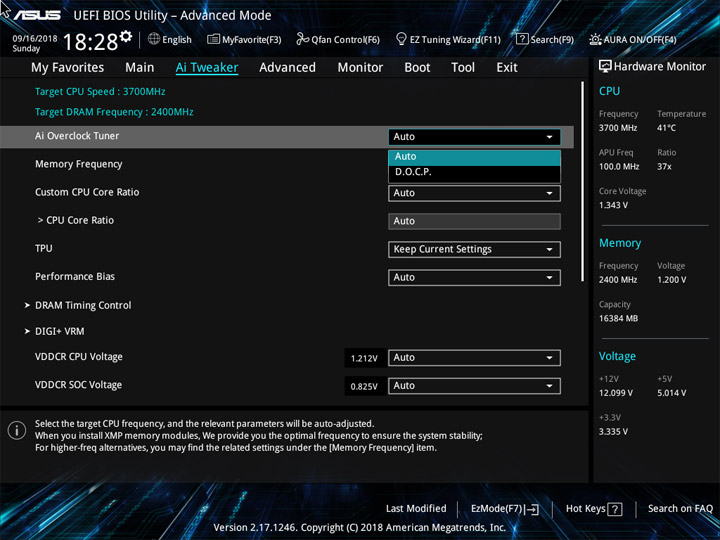720x540 pixels.
Task: Click the 41°C CPU temperature value
Action: 666,128
